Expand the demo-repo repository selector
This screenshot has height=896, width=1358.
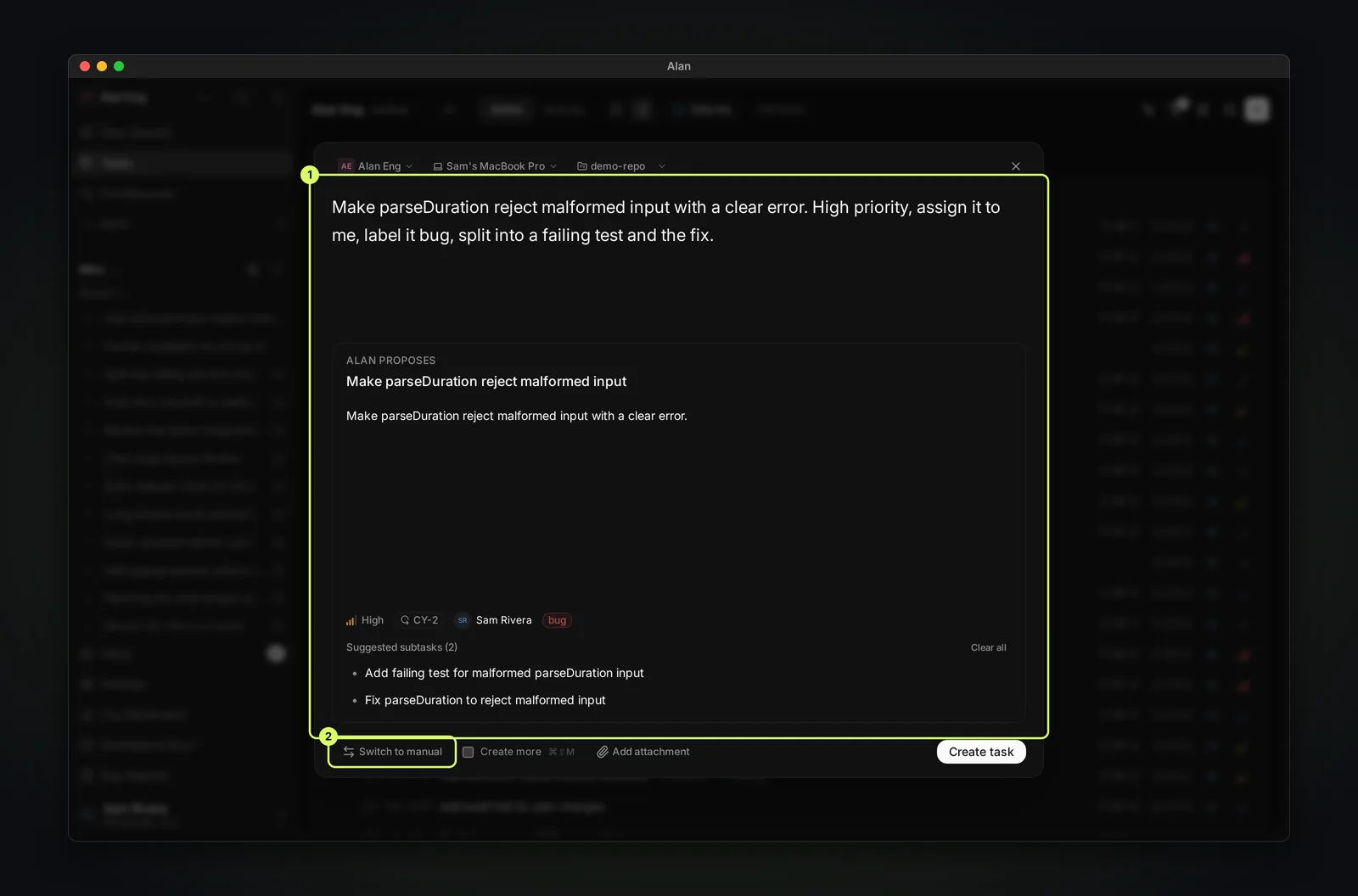coord(620,166)
